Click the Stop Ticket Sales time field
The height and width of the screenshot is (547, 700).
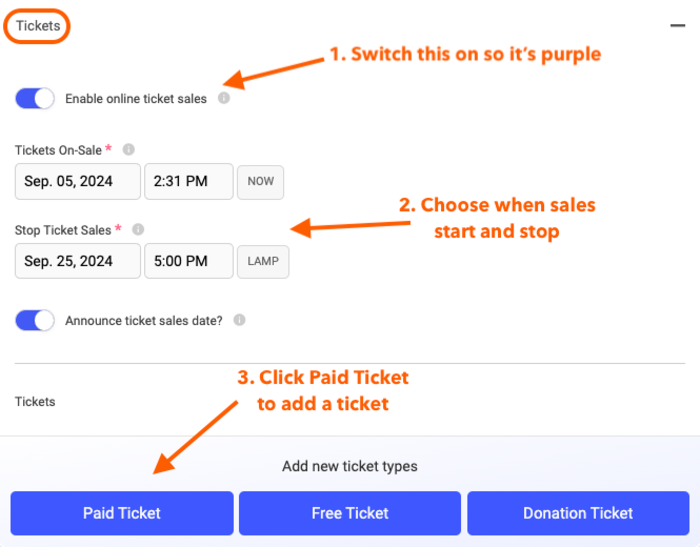click(x=189, y=261)
